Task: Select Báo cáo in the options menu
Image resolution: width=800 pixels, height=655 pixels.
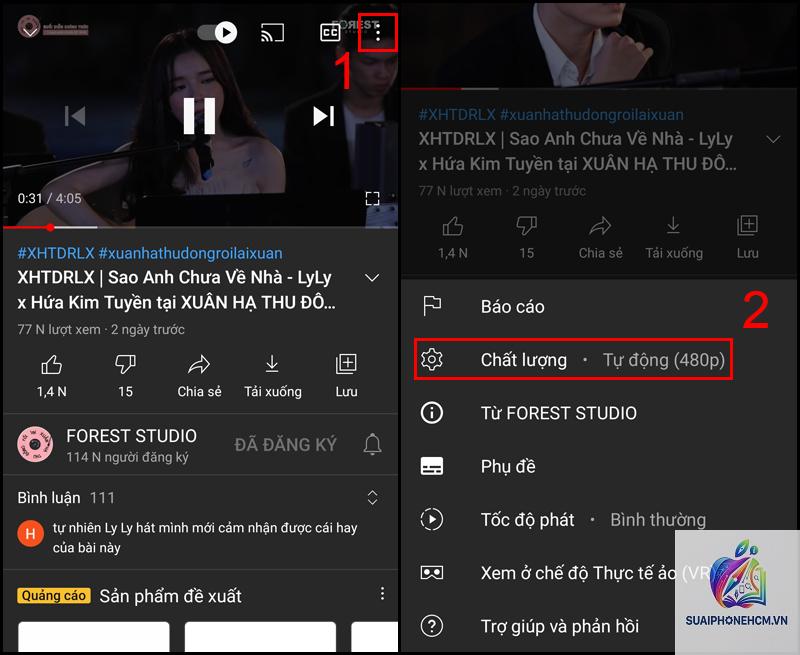Action: tap(599, 307)
